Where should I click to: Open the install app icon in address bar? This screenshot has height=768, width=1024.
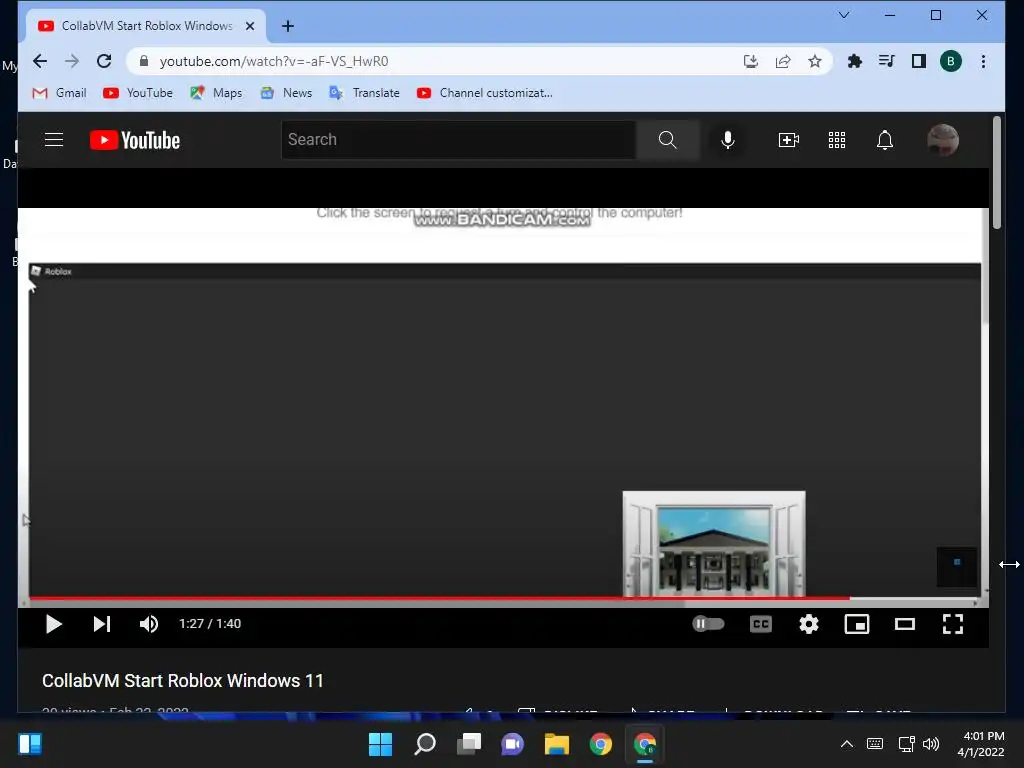[751, 61]
